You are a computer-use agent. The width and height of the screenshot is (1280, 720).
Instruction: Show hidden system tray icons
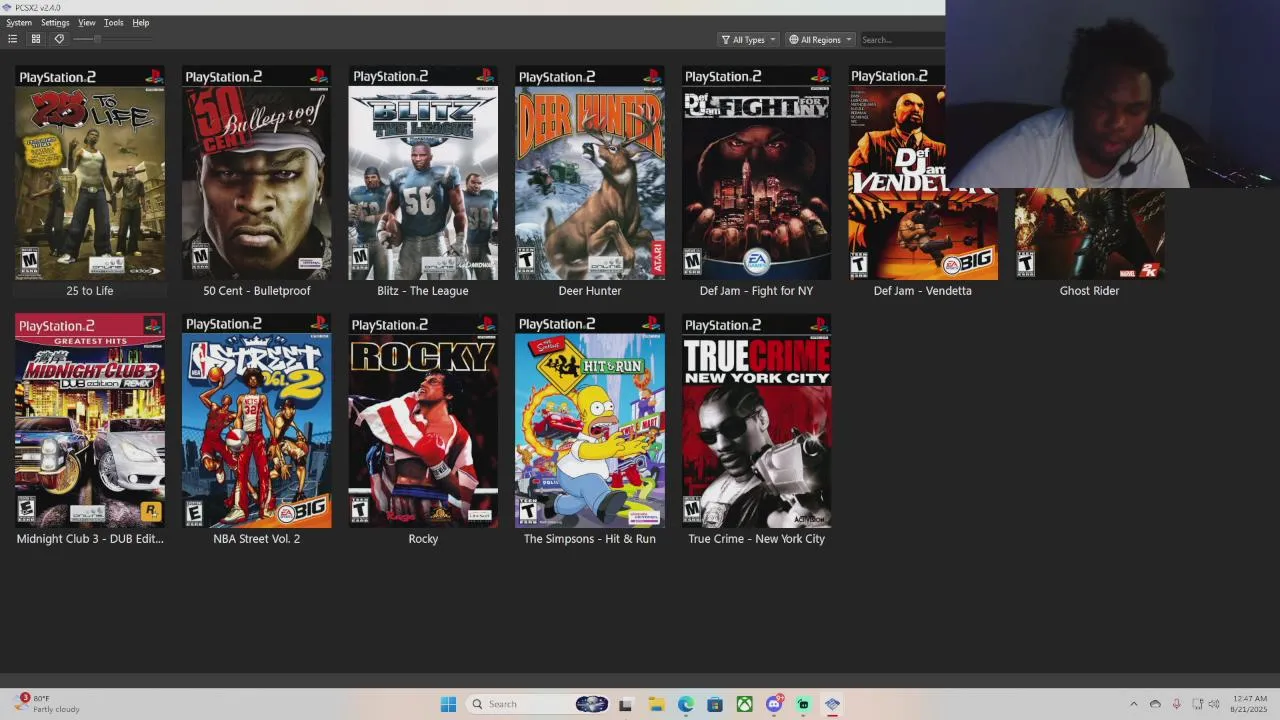click(1133, 704)
